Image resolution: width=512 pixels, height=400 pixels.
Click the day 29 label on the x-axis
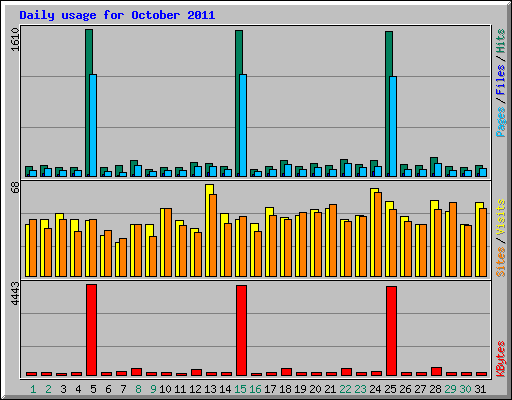pos(450,389)
